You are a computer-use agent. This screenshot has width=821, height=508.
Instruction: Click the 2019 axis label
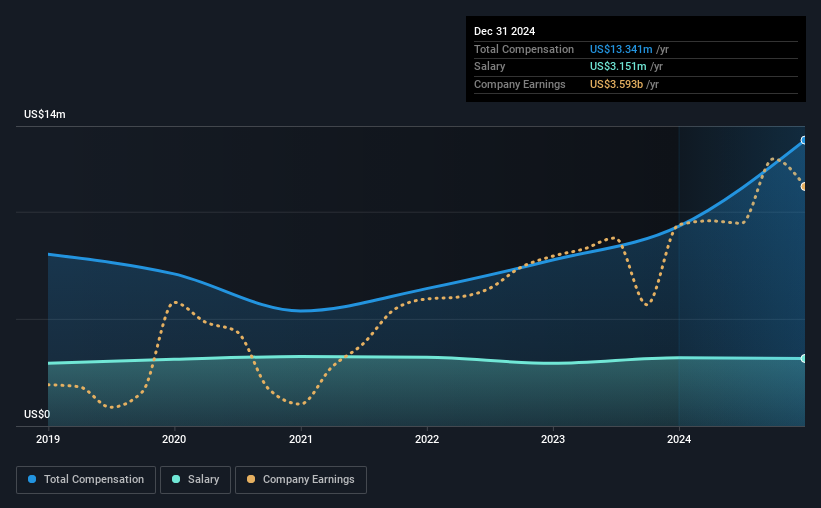coord(48,439)
